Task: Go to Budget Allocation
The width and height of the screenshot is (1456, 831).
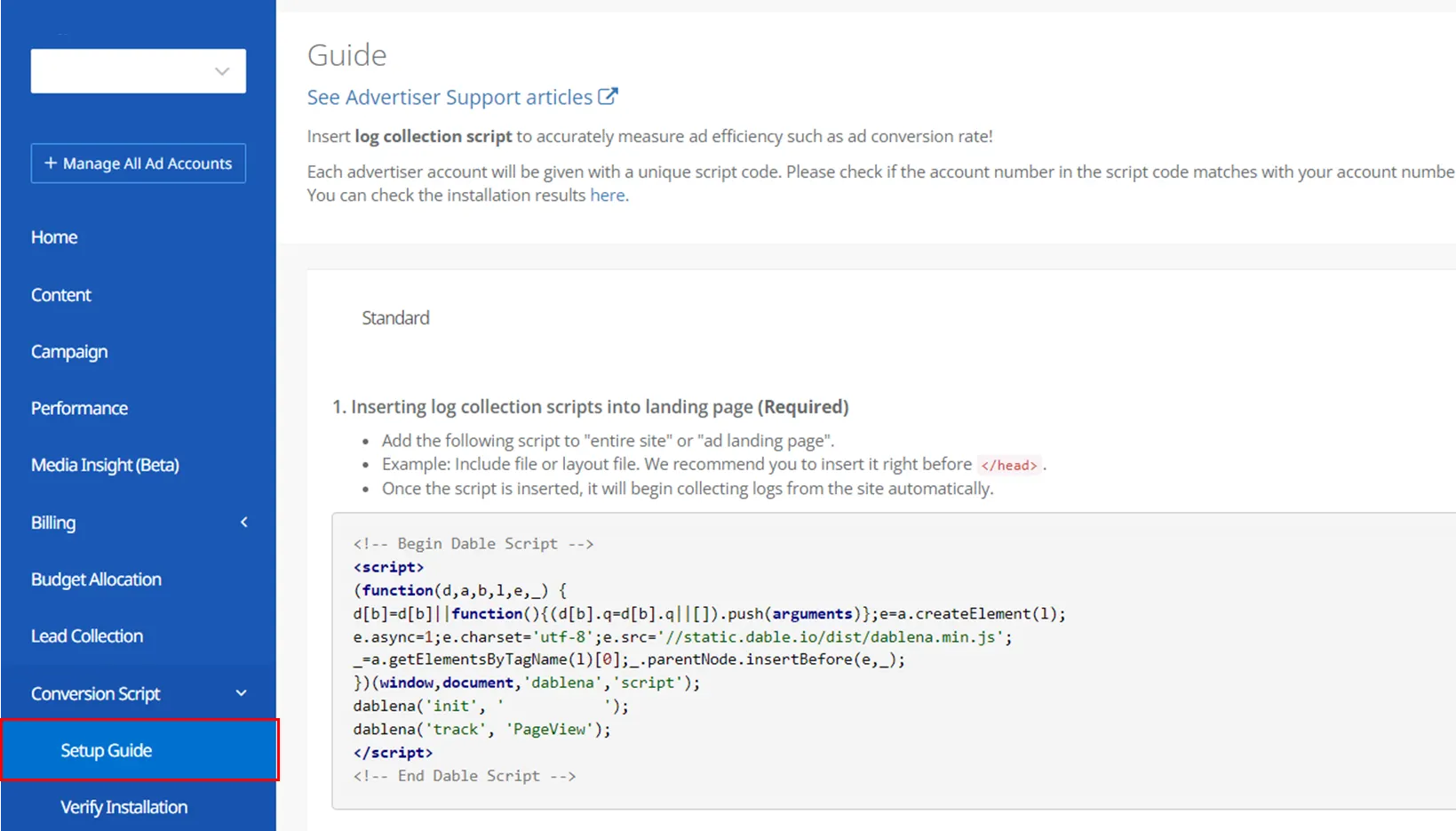Action: pyautogui.click(x=96, y=579)
